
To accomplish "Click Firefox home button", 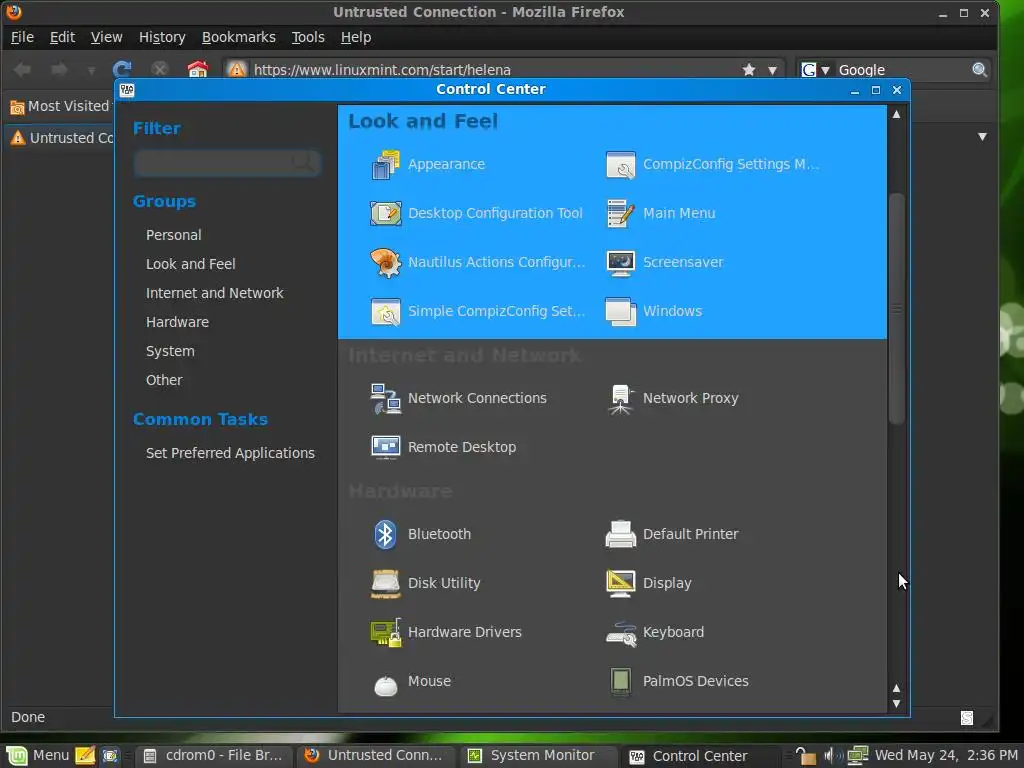I will pos(198,69).
